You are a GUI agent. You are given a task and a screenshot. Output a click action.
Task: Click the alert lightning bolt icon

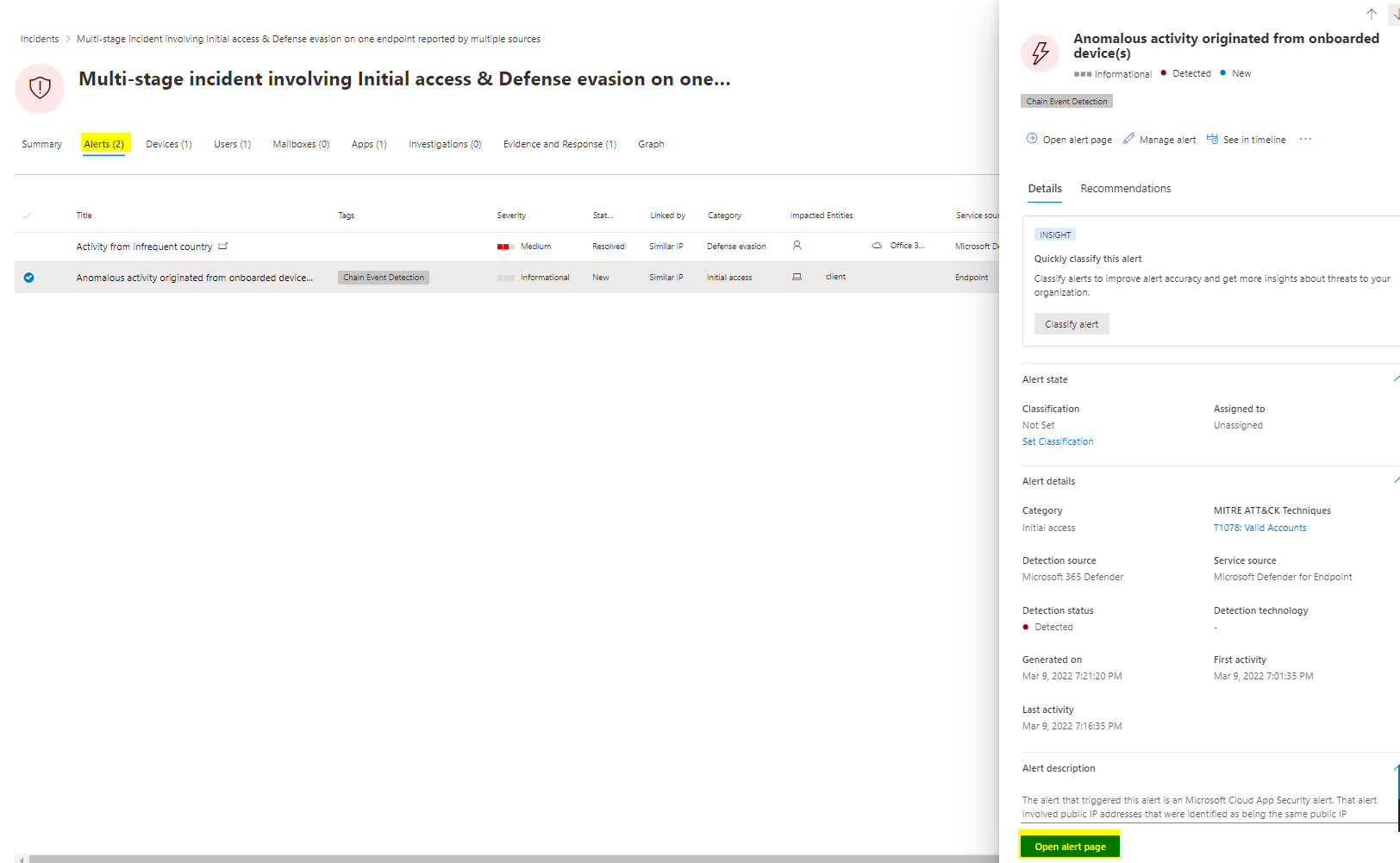point(1041,53)
